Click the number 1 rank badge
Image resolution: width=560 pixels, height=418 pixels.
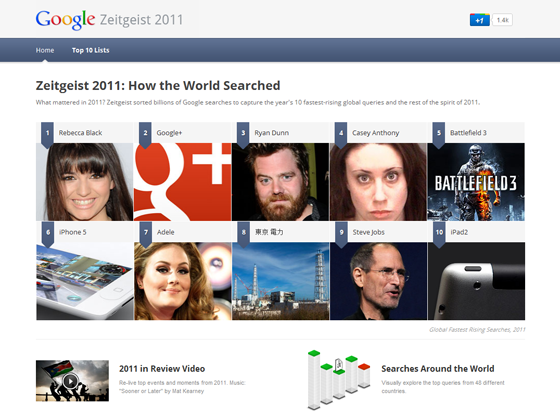pos(48,135)
